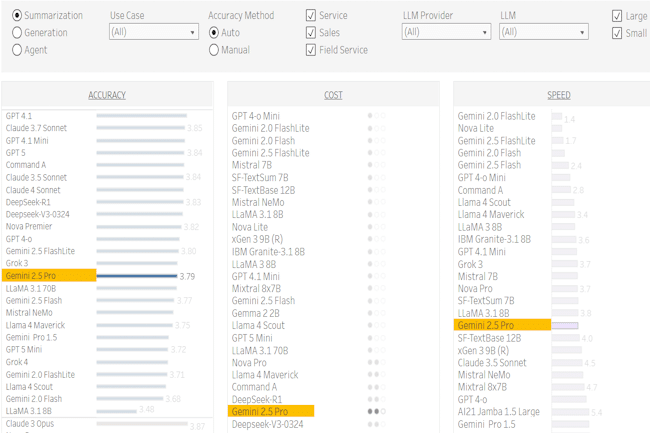Viewport: 650px width, 433px height.
Task: Select Nova Premier in Accuracy list
Action: click(29, 226)
